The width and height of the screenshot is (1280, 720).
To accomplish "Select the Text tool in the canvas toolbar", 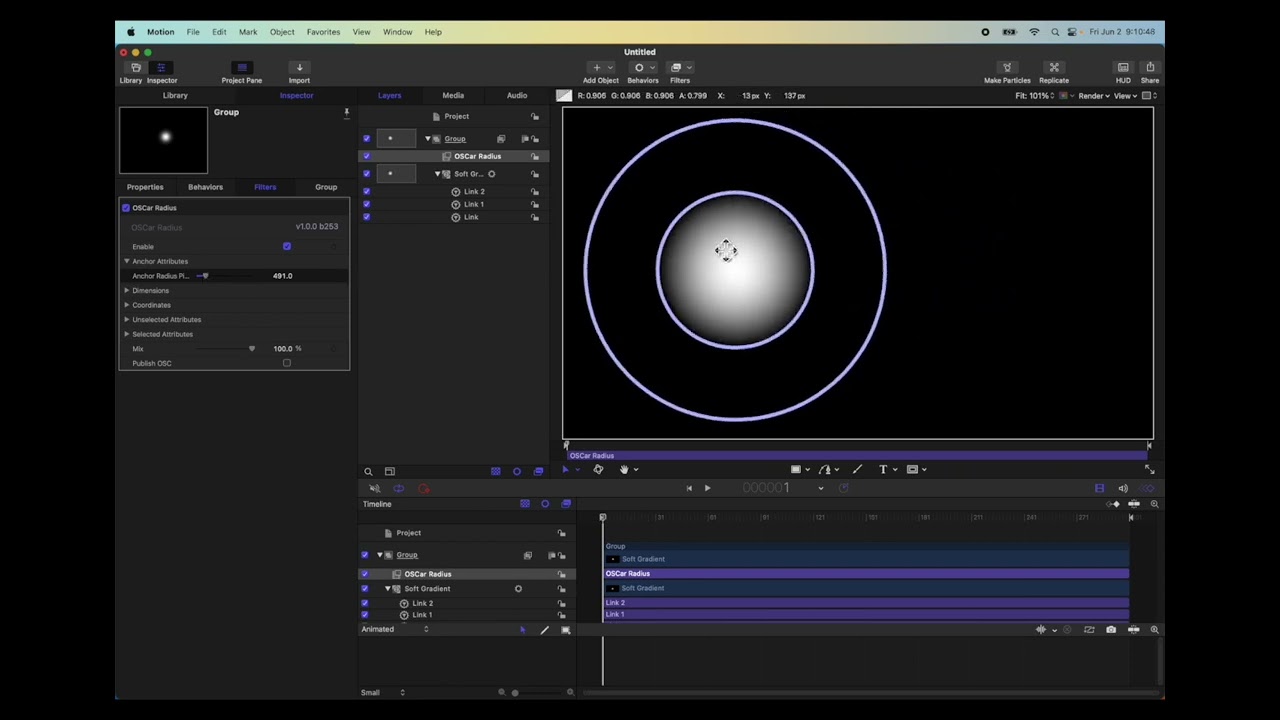I will click(x=882, y=469).
